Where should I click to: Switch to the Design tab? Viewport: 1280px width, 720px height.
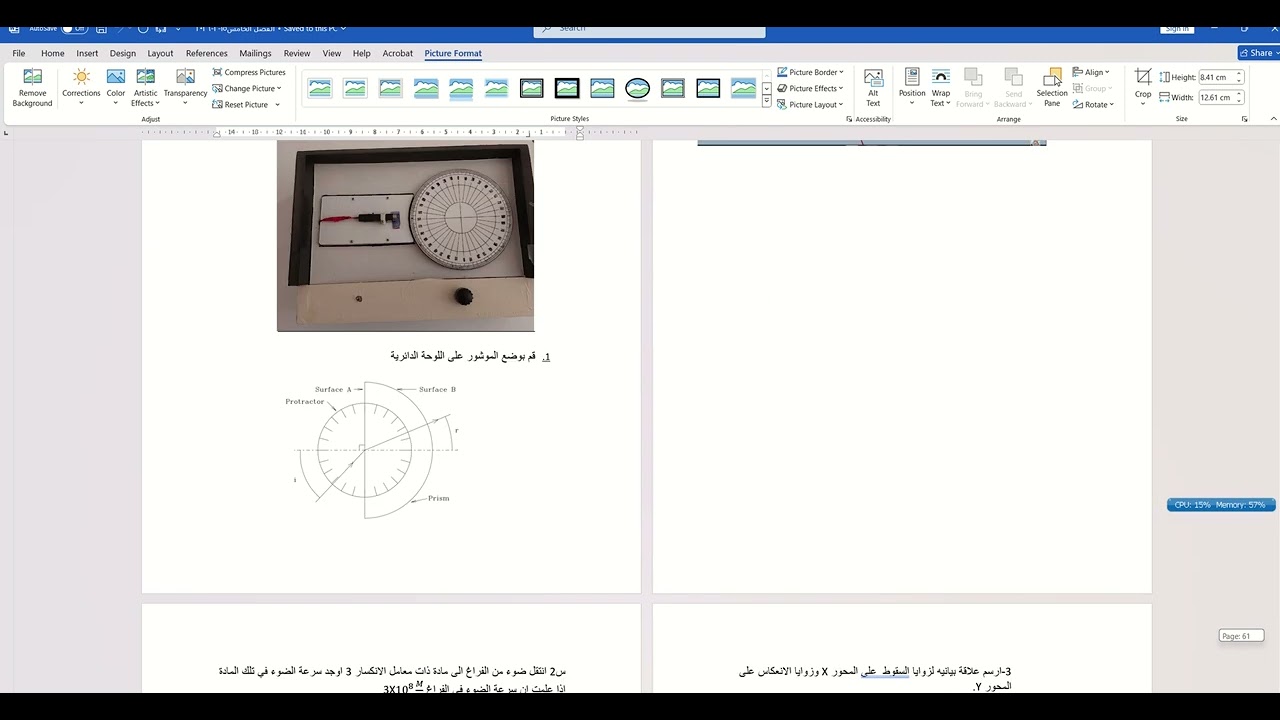123,53
